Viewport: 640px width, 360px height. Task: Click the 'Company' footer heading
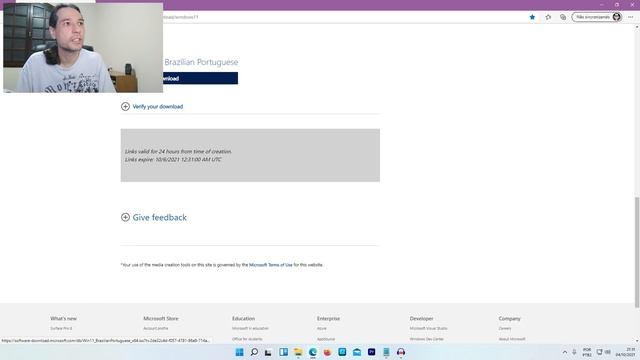pyautogui.click(x=509, y=318)
